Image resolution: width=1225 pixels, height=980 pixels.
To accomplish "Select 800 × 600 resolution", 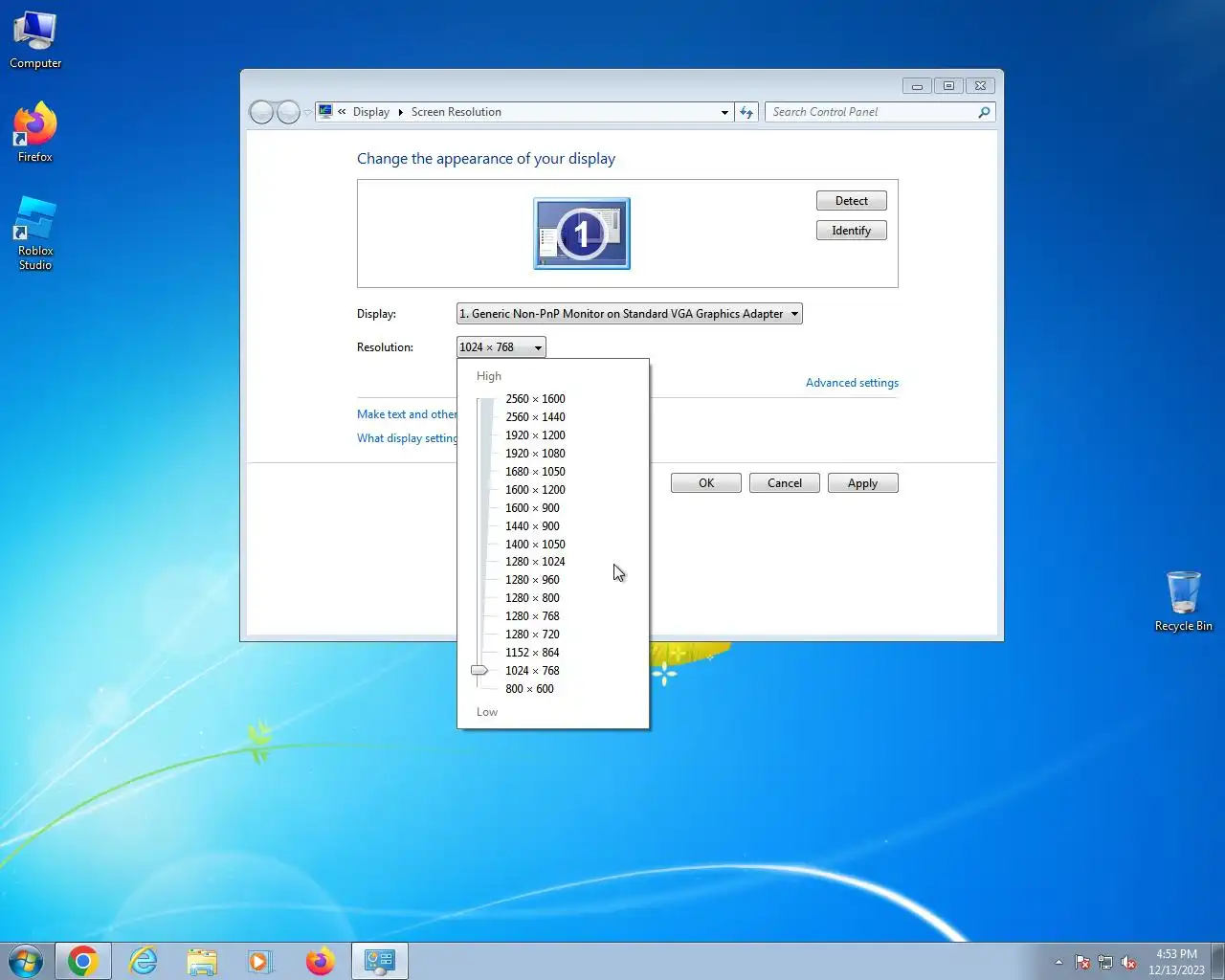I will coord(529,689).
